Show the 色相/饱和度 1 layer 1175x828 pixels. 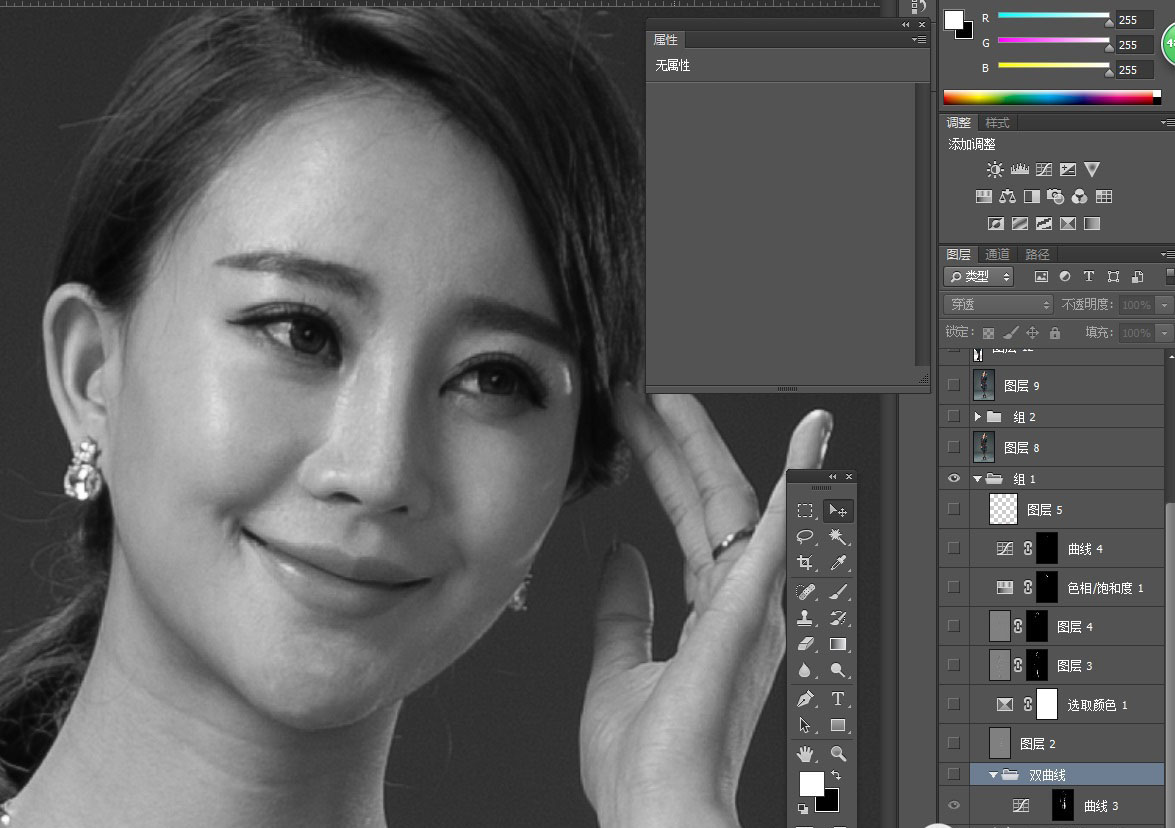(953, 587)
